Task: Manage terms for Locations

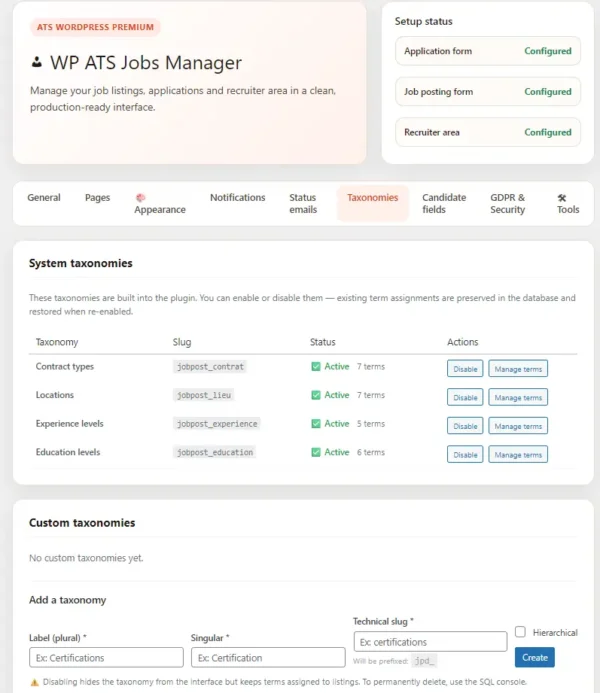Action: (x=518, y=397)
